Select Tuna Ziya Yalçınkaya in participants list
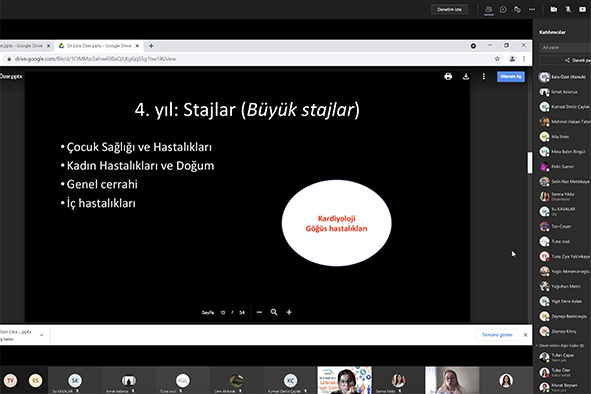 click(564, 256)
